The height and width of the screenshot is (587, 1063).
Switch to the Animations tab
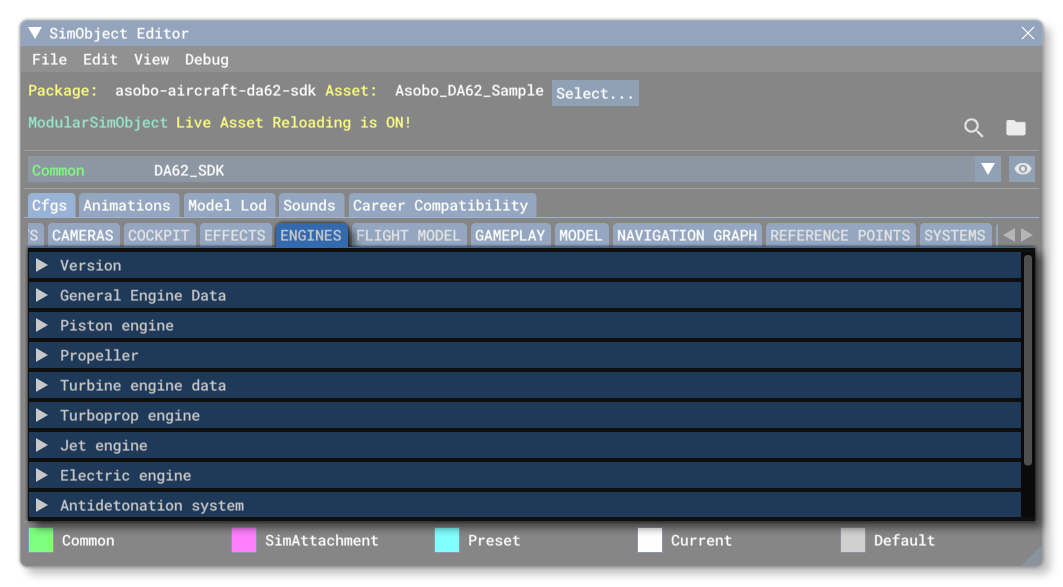pyautogui.click(x=128, y=205)
